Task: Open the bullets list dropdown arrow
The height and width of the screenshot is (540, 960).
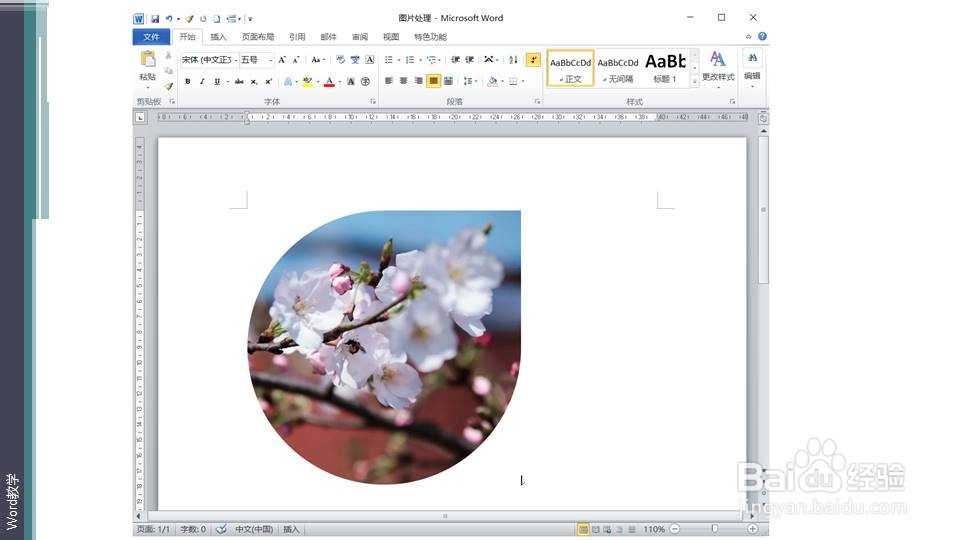Action: 399,60
